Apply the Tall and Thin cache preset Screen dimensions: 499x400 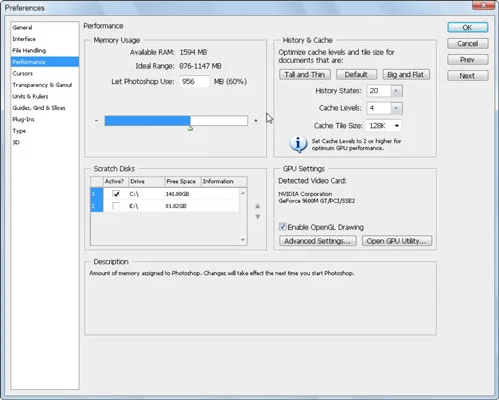point(305,74)
